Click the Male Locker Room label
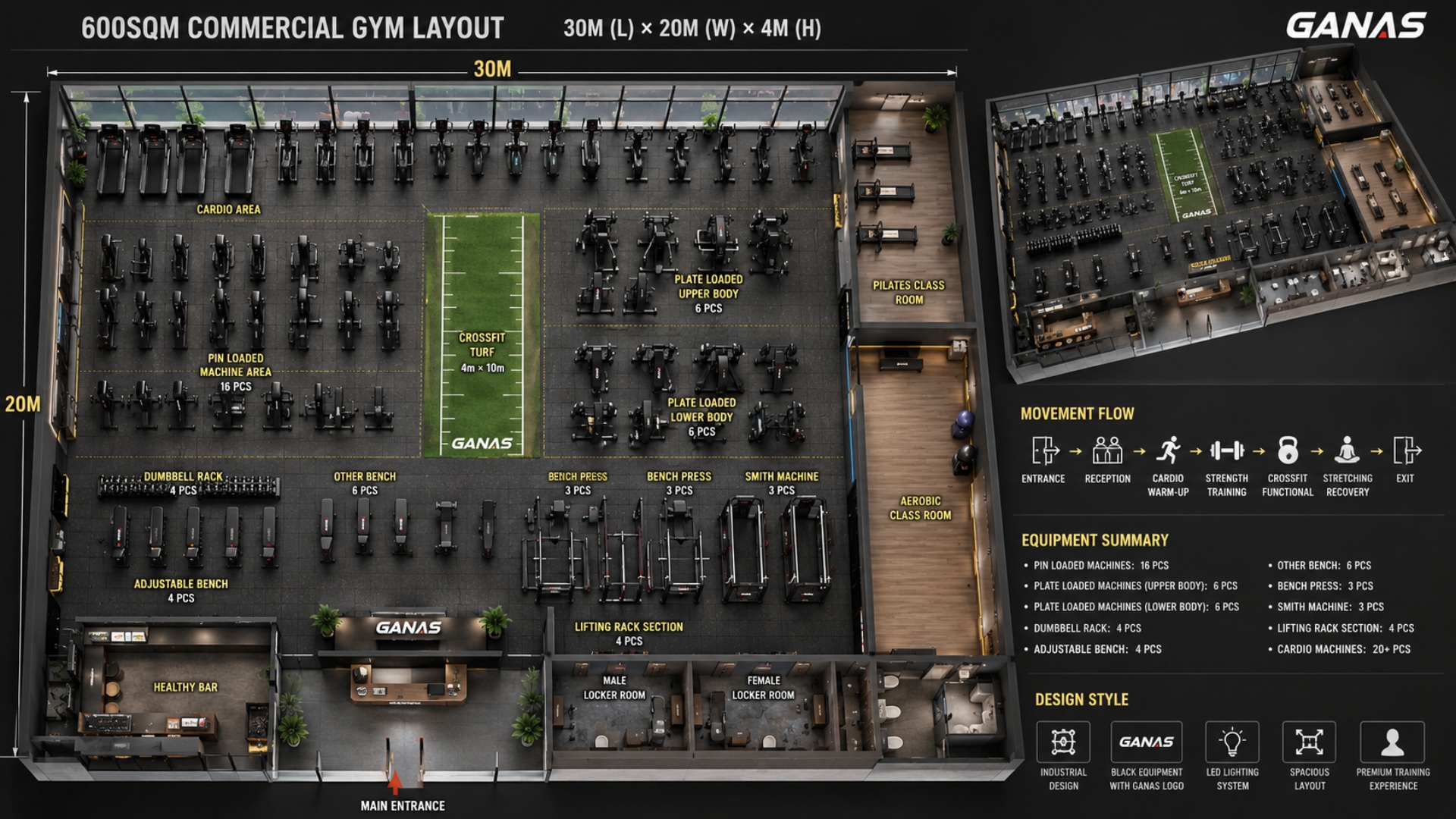1456x819 pixels. 614,688
